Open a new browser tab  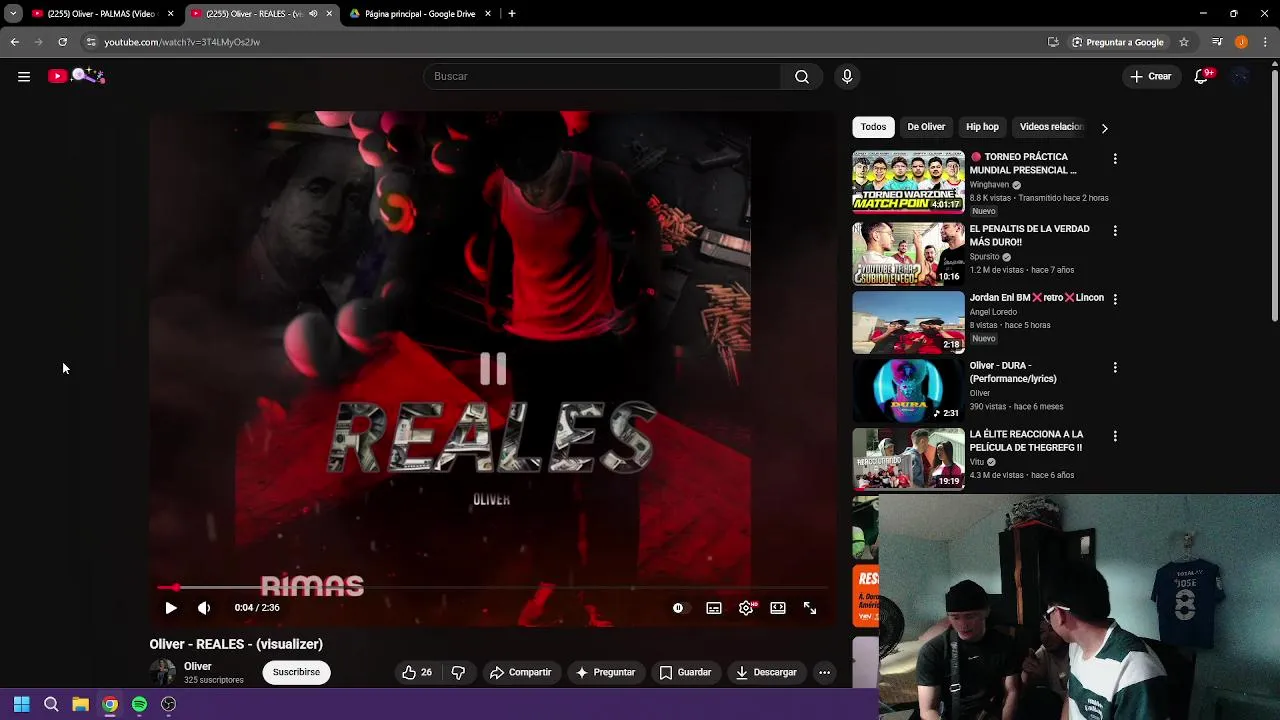coord(512,14)
